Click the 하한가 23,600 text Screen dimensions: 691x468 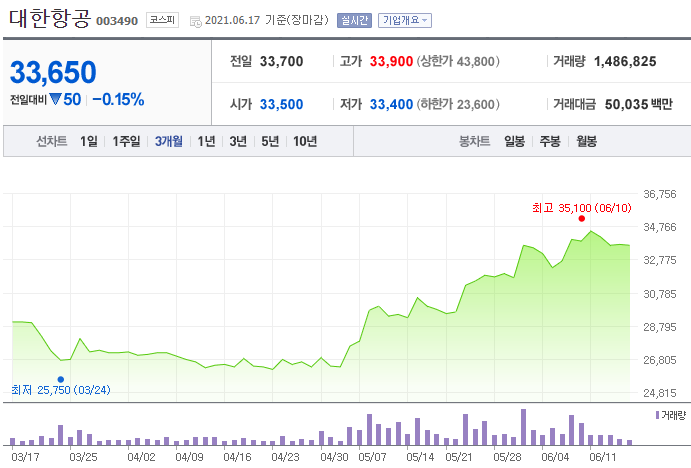pyautogui.click(x=458, y=104)
